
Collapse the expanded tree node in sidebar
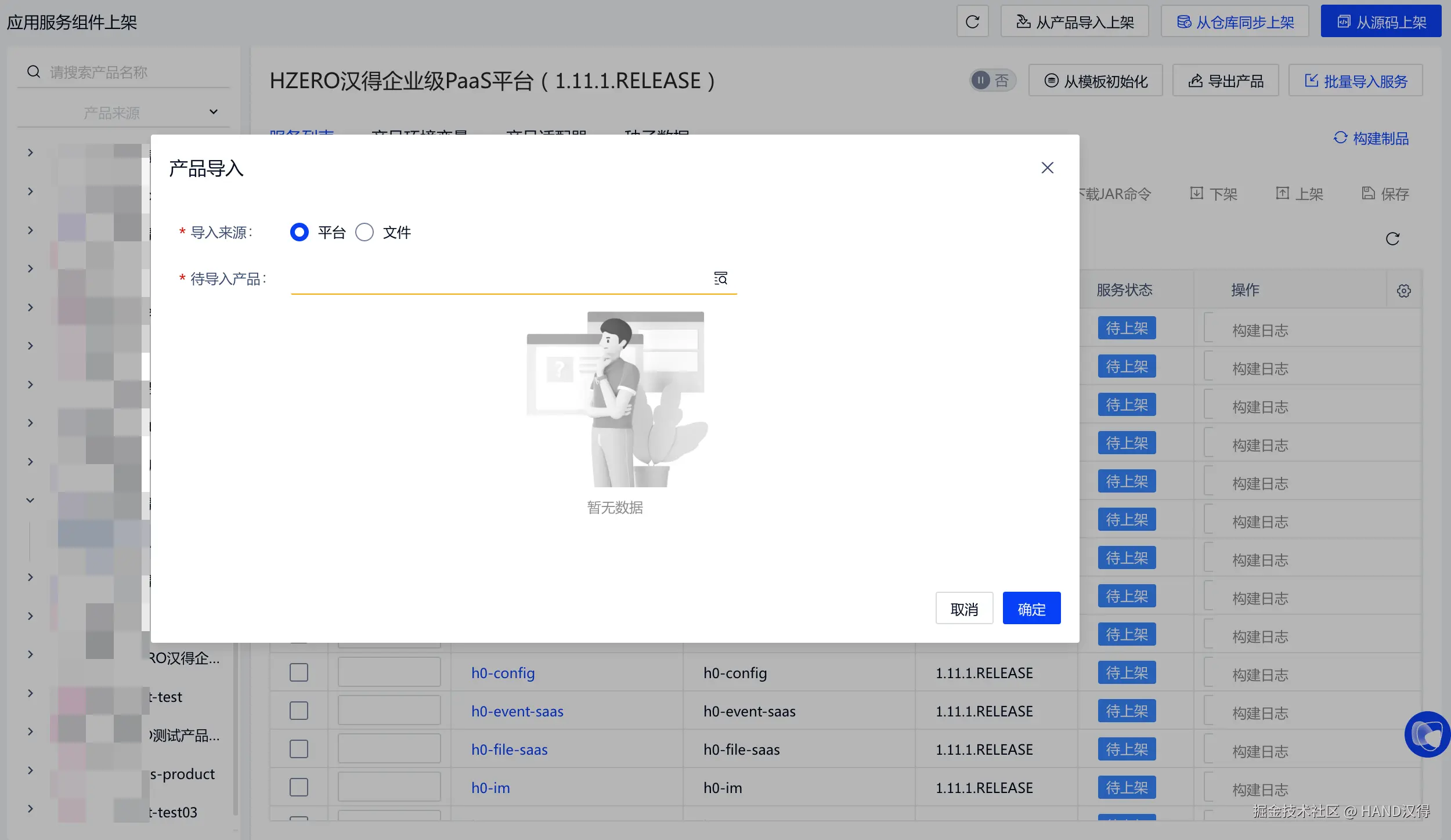pyautogui.click(x=30, y=500)
